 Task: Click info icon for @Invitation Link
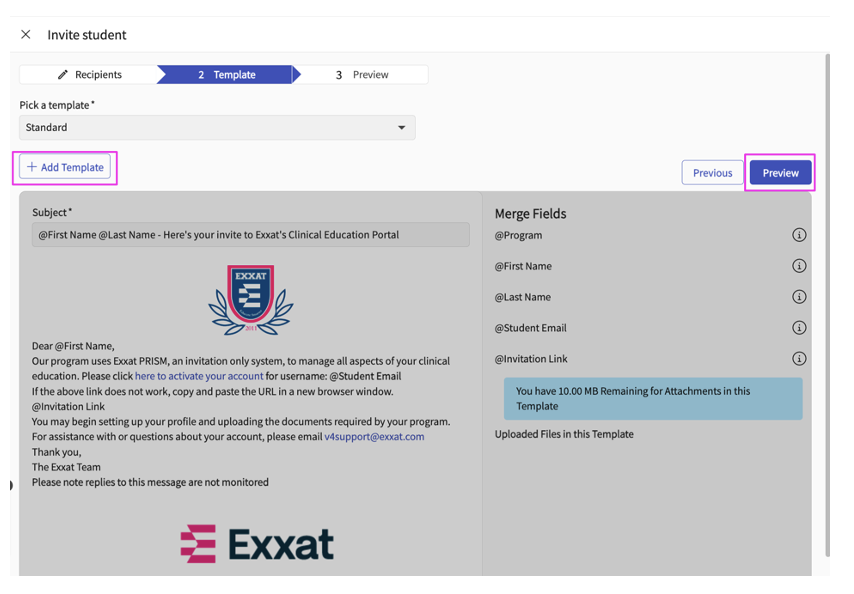[x=799, y=359]
